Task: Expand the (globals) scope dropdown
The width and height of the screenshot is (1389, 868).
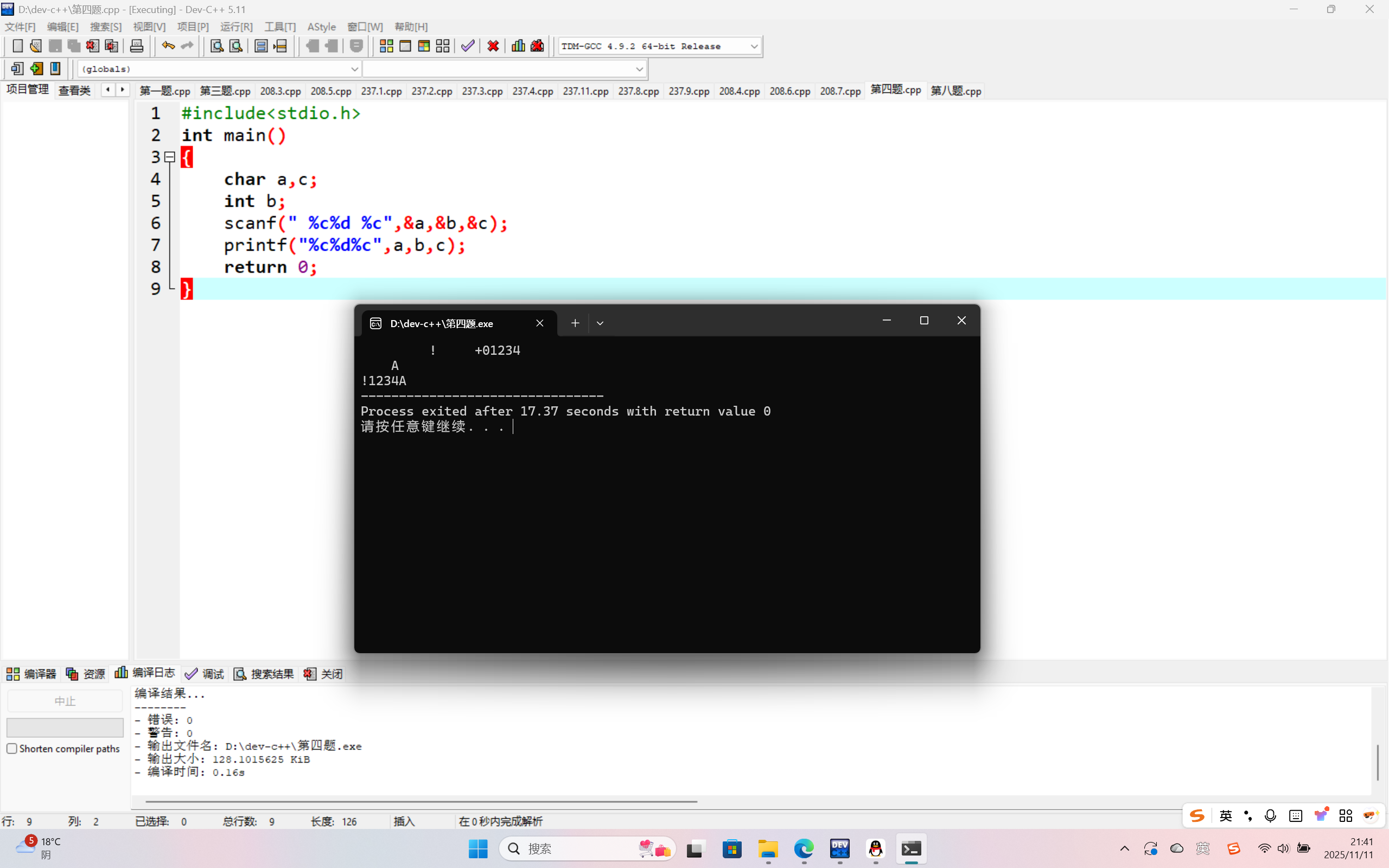Action: click(354, 69)
